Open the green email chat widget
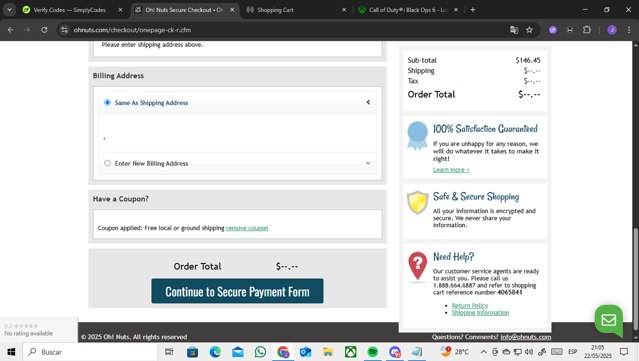 [x=608, y=320]
